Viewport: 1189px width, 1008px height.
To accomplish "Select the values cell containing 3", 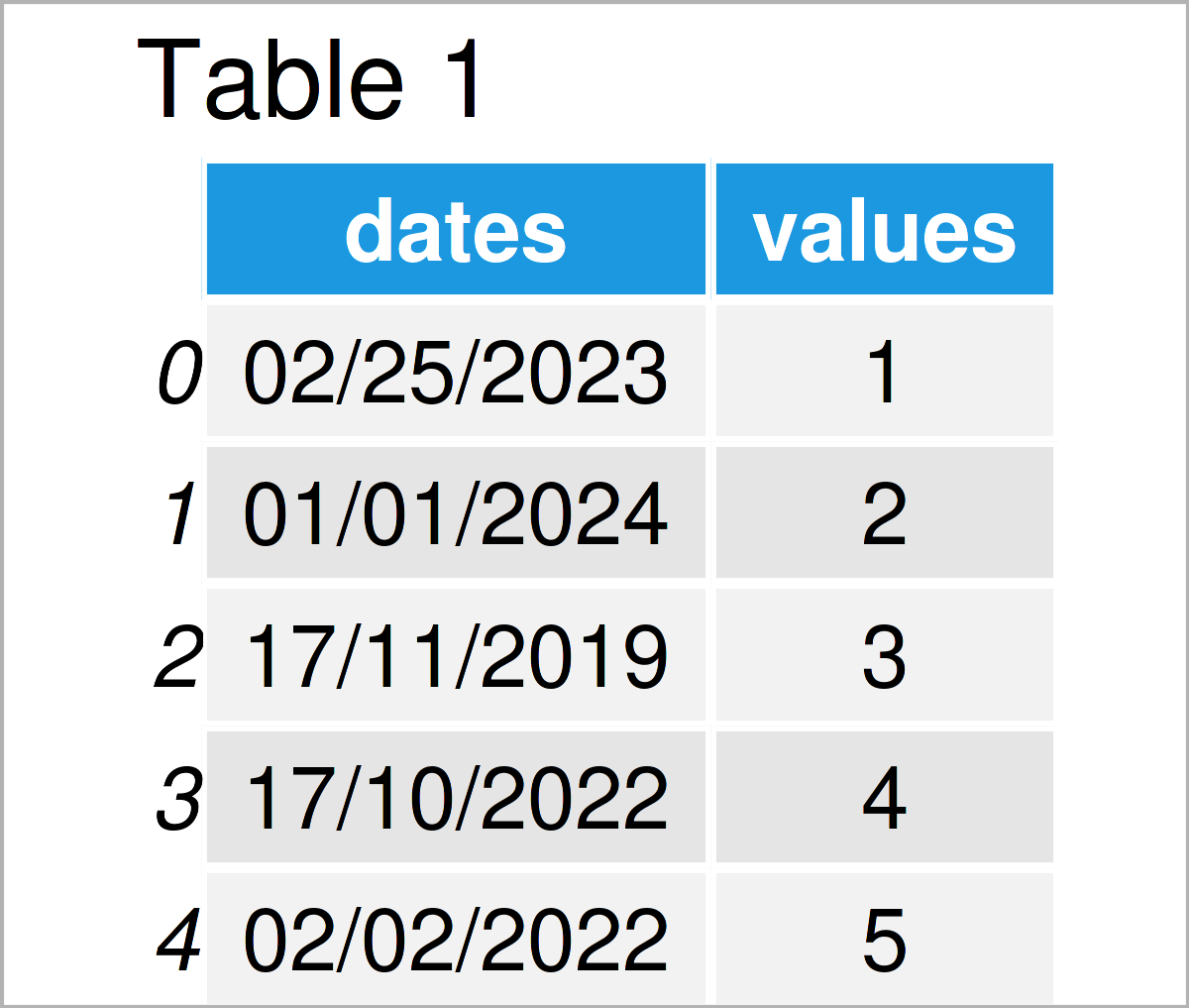I will (884, 654).
